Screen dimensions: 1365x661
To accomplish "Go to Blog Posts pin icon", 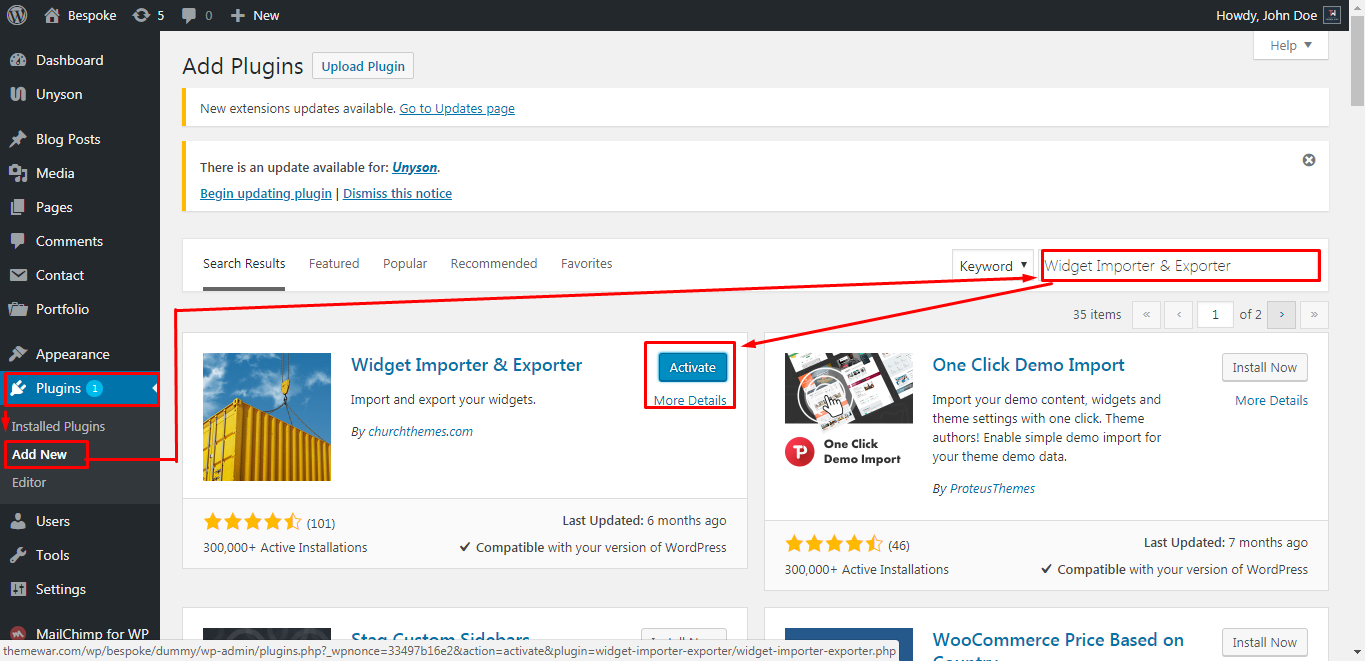I will point(17,139).
